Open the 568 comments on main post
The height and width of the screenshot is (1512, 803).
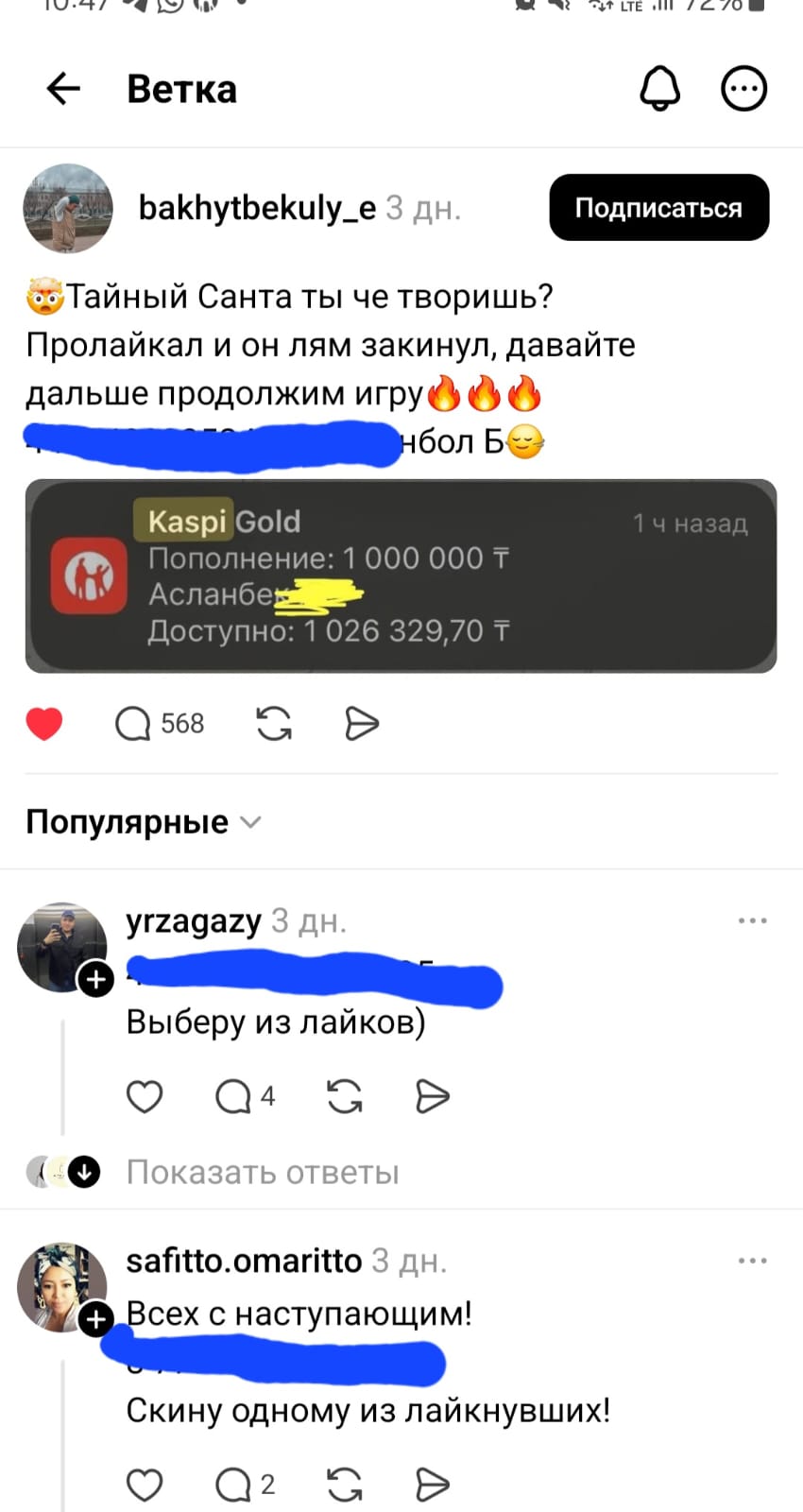(x=159, y=724)
